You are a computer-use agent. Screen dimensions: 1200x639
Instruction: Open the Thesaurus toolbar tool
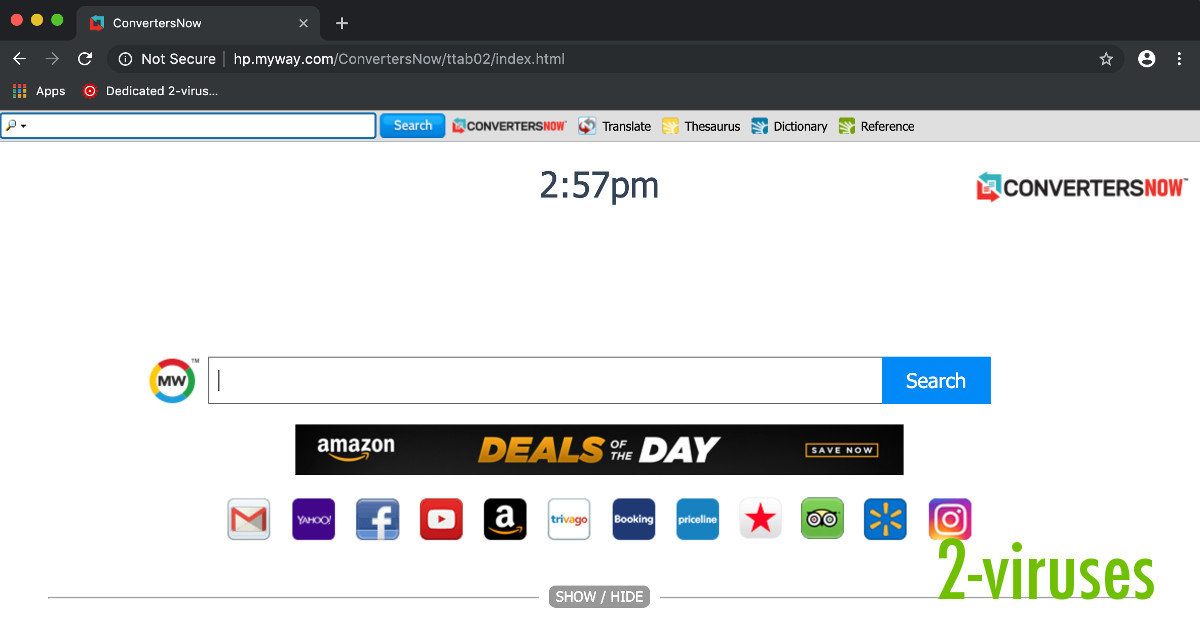(x=700, y=126)
